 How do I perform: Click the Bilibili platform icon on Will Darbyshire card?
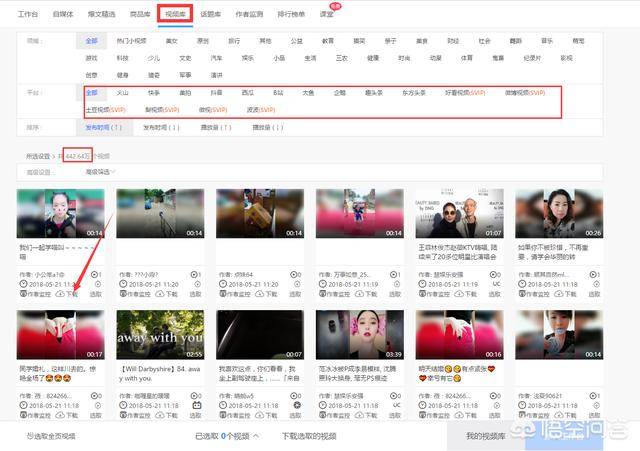(x=197, y=405)
